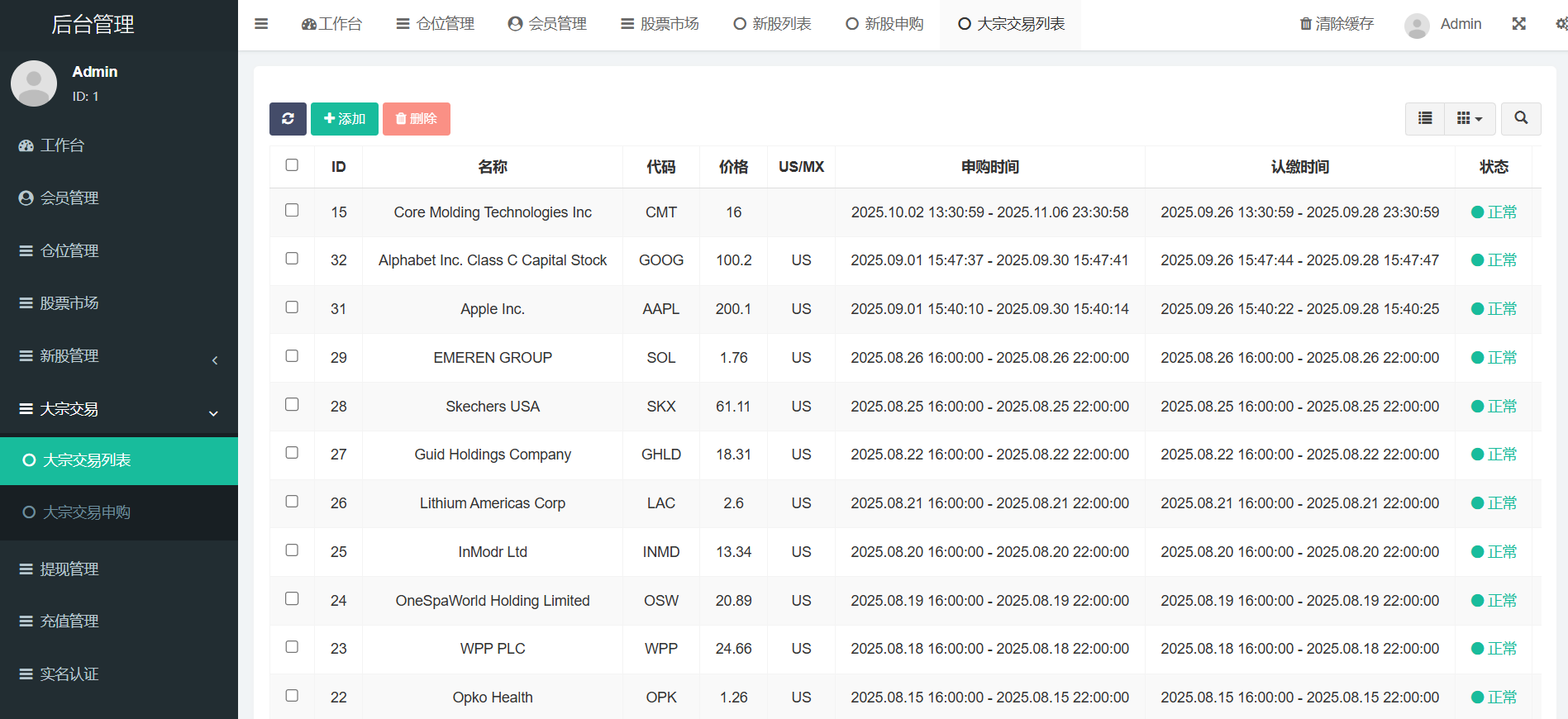This screenshot has height=719, width=1568.
Task: Check the select-all checkbox in header
Action: [292, 165]
